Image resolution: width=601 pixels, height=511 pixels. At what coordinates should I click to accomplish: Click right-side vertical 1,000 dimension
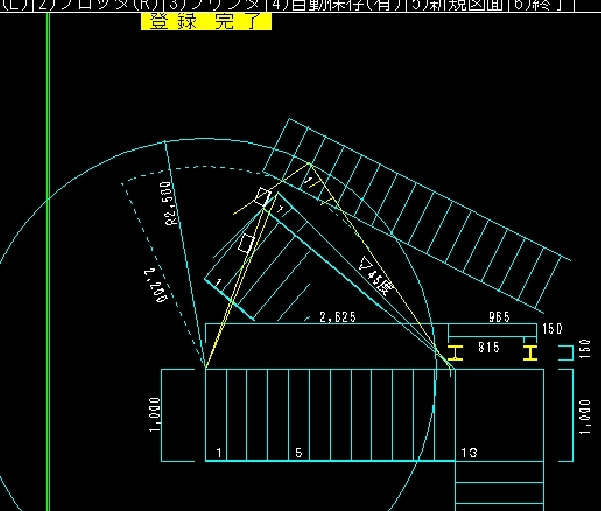click(585, 417)
